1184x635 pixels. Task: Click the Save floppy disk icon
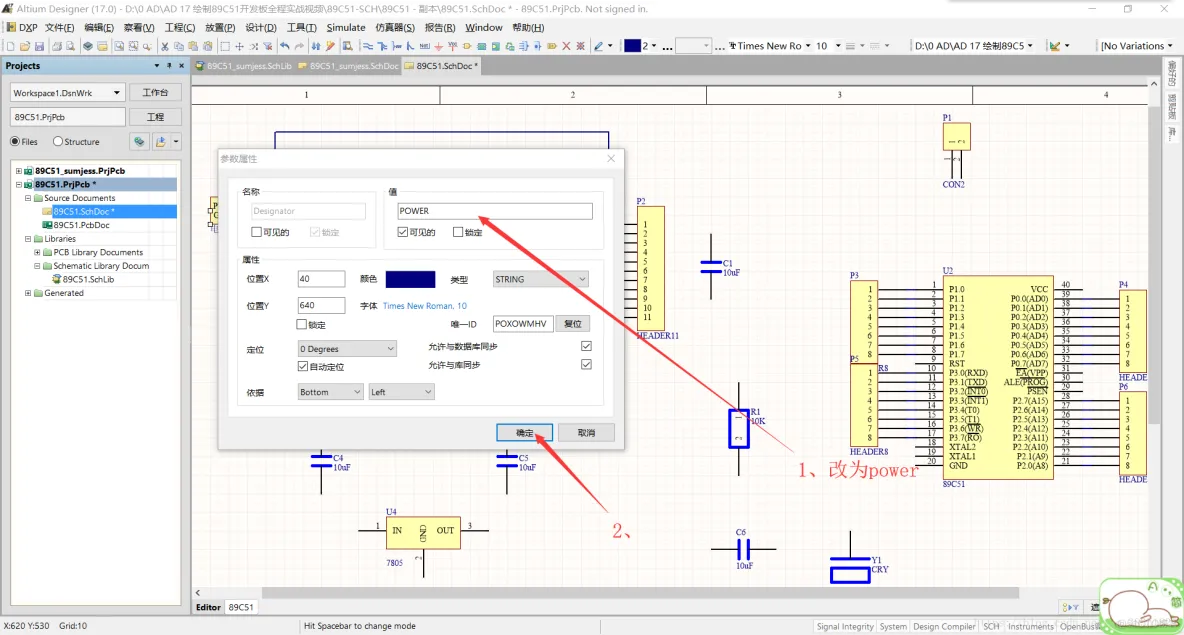pyautogui.click(x=39, y=46)
